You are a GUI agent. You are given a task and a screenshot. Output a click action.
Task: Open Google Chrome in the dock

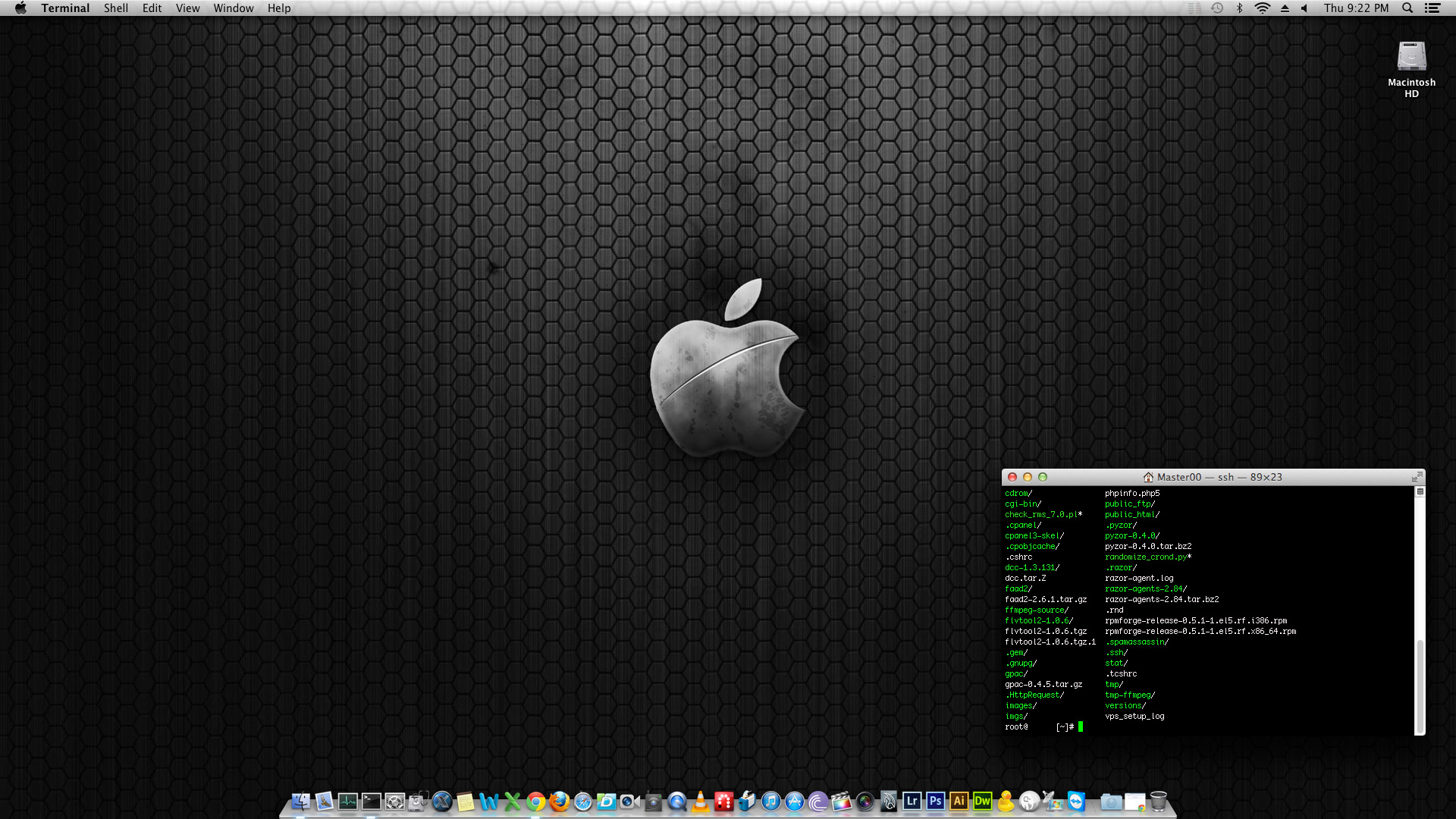coord(536,802)
